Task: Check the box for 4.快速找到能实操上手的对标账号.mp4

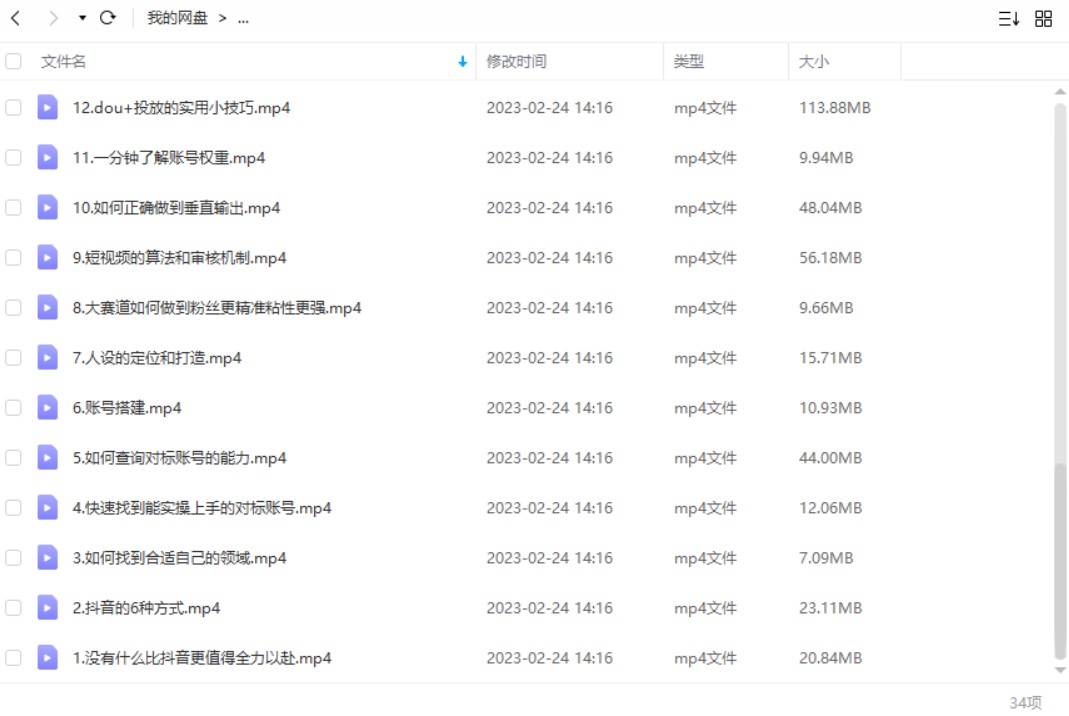Action: [x=13, y=507]
